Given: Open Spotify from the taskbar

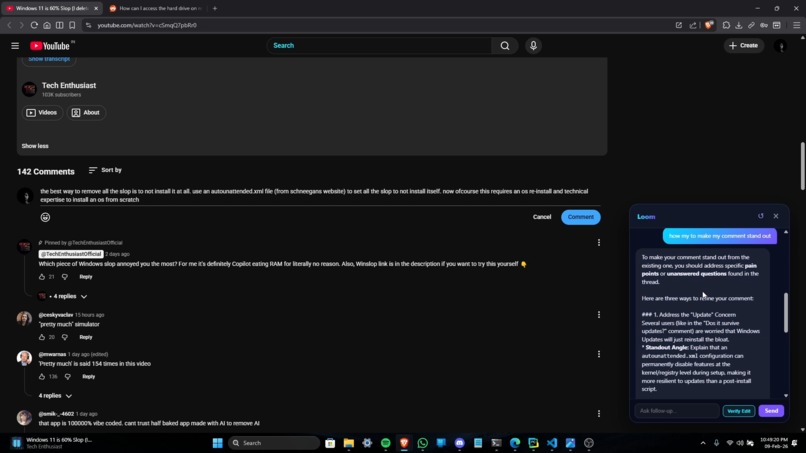Looking at the screenshot, I should (386, 443).
